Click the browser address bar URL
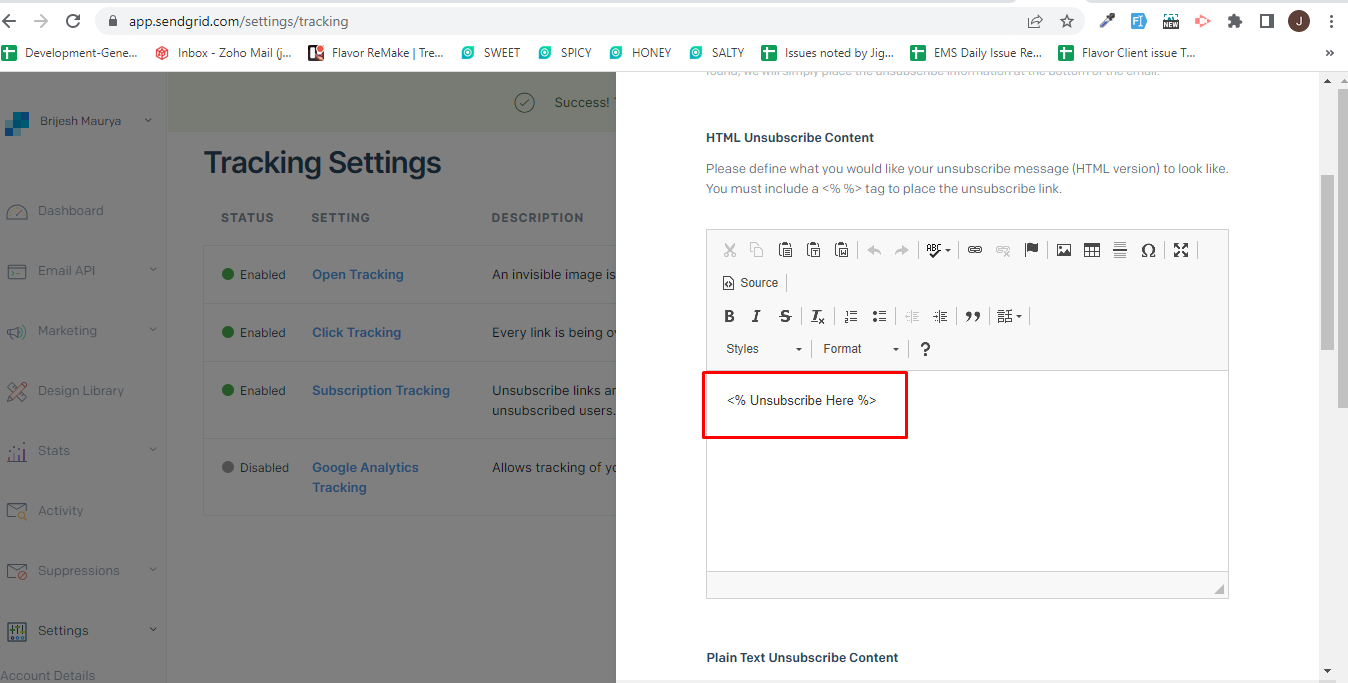This screenshot has height=683, width=1348. (238, 21)
